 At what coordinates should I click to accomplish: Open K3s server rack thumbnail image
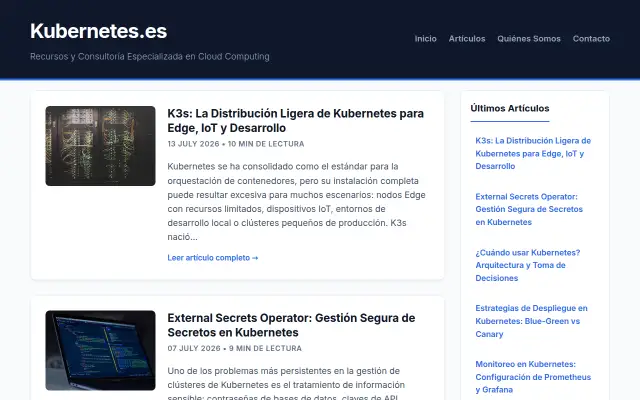click(100, 146)
